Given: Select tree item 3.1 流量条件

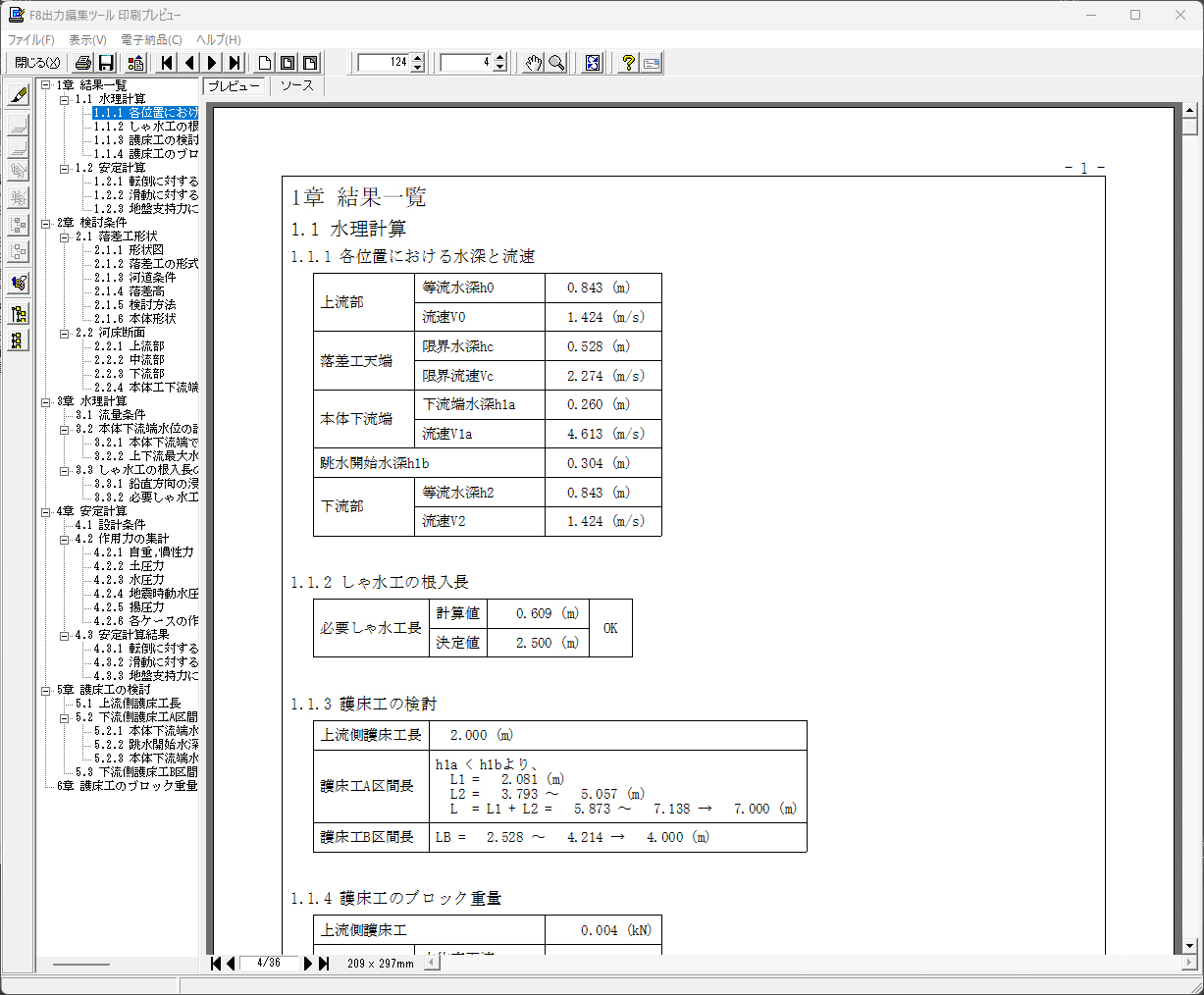Looking at the screenshot, I should 110,415.
